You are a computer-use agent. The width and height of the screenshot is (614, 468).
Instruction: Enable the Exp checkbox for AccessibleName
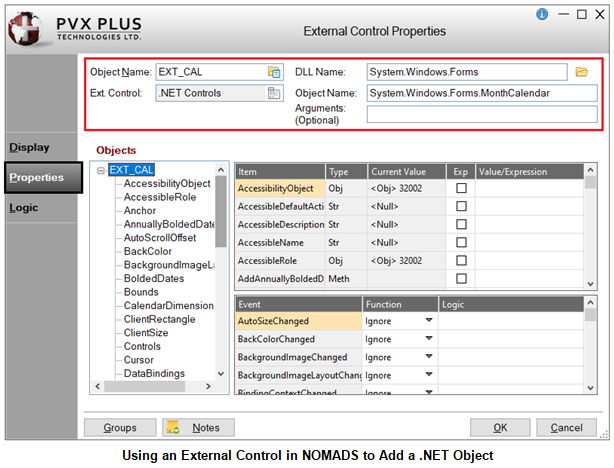click(x=461, y=242)
